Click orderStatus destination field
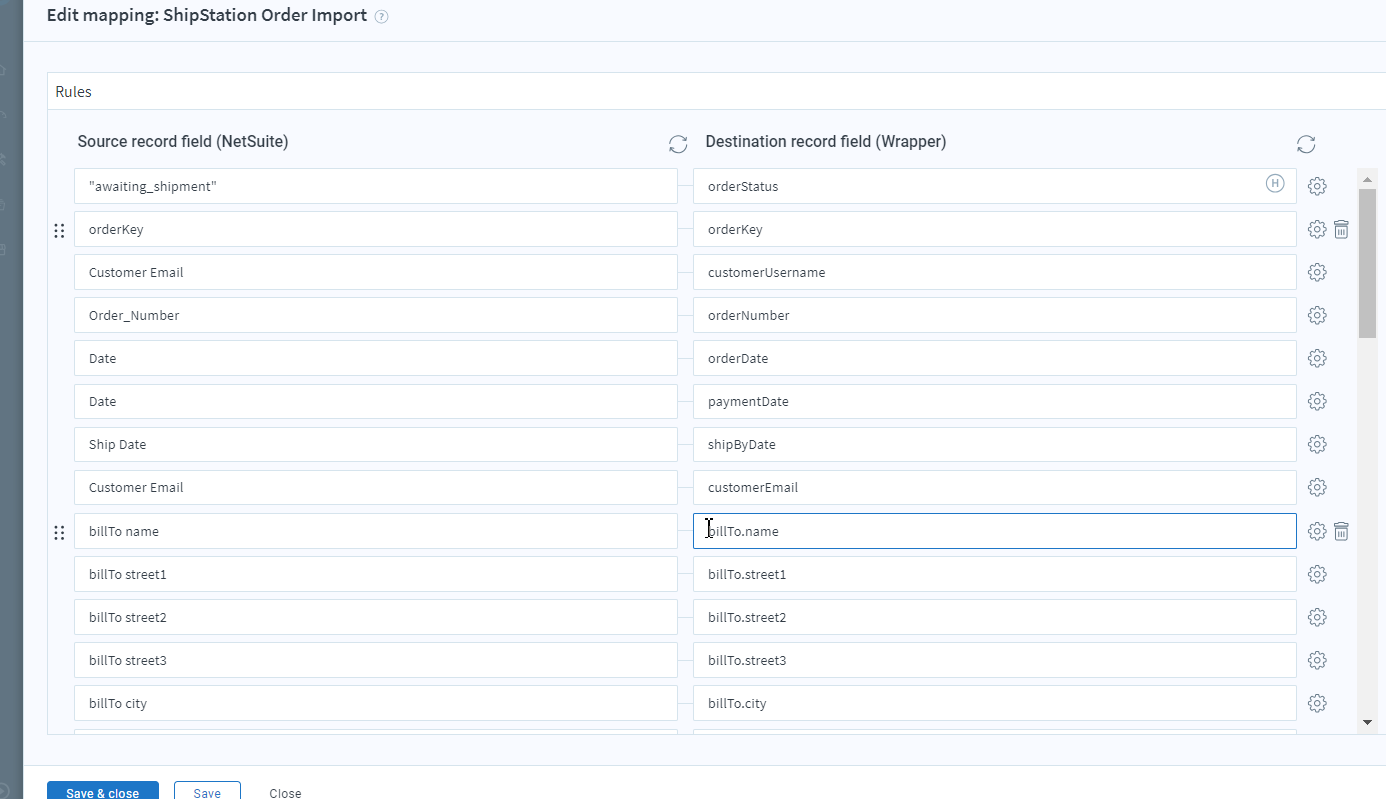 995,186
